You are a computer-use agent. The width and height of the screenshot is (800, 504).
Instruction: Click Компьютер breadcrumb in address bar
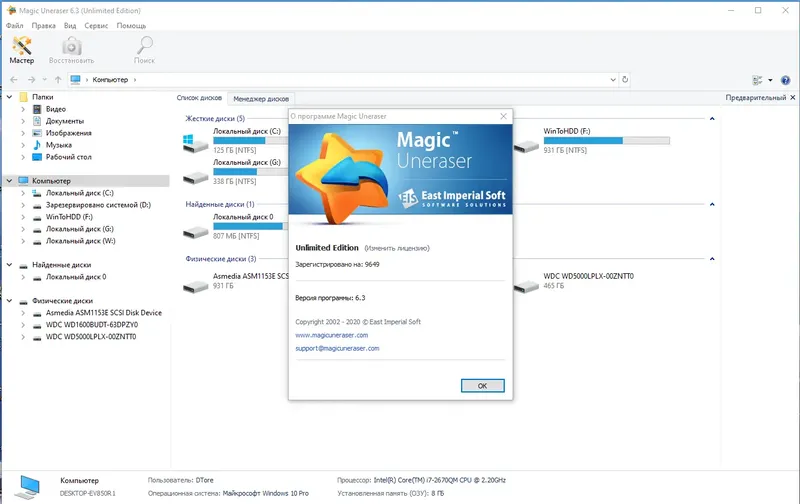(110, 80)
